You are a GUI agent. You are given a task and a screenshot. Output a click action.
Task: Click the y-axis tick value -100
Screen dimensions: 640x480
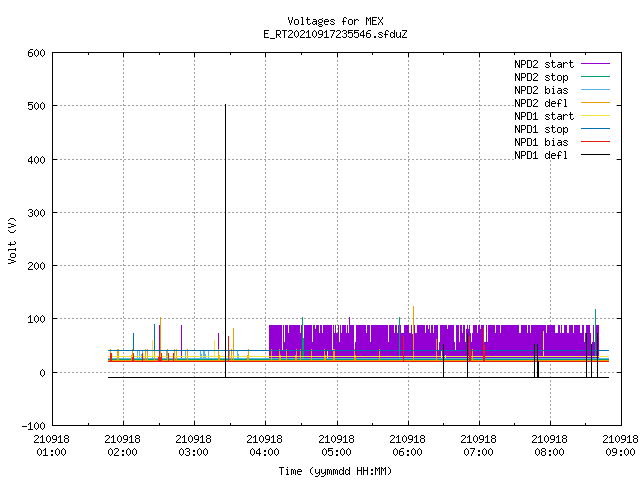[x=33, y=426]
